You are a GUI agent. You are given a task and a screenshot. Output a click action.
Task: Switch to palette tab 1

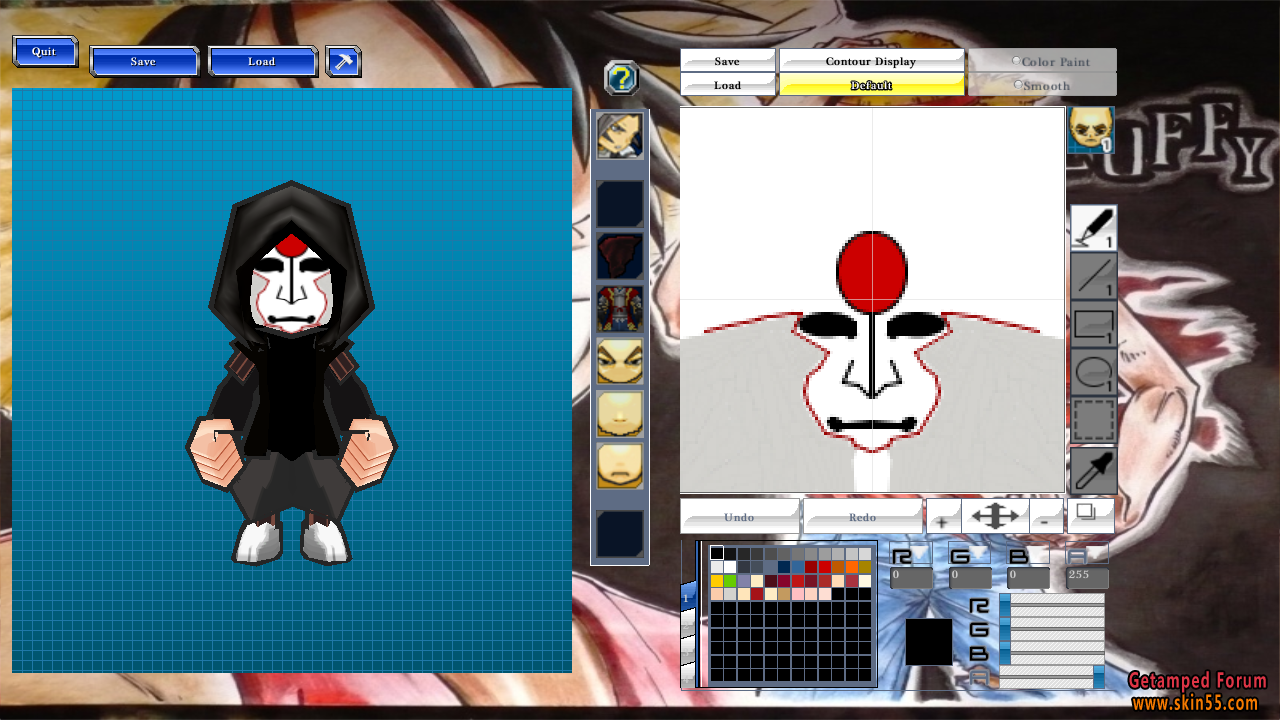(x=687, y=596)
